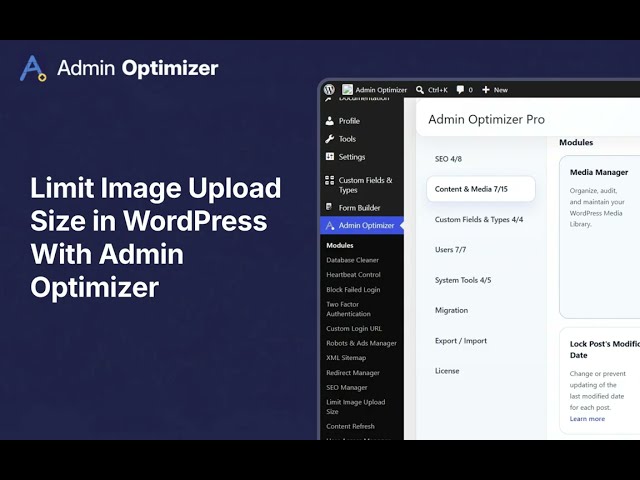Click the WordPress logo in admin bar

click(329, 89)
